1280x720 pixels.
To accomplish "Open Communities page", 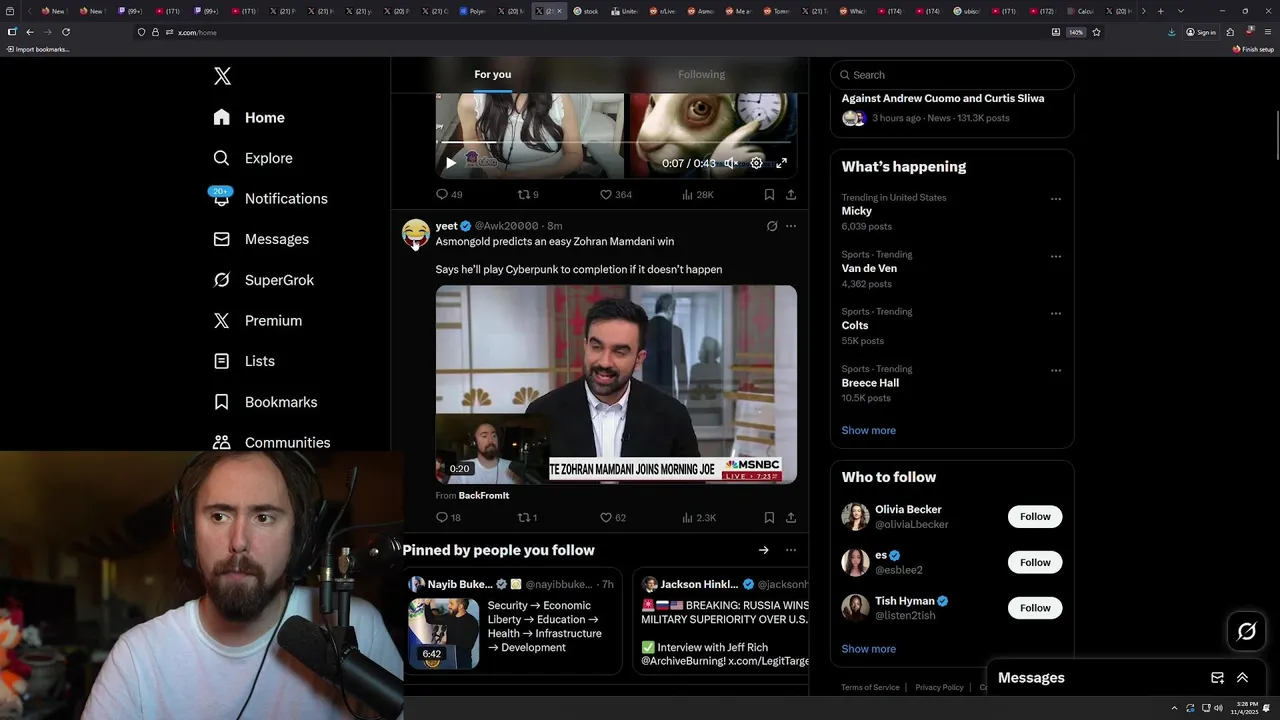I will pyautogui.click(x=273, y=442).
